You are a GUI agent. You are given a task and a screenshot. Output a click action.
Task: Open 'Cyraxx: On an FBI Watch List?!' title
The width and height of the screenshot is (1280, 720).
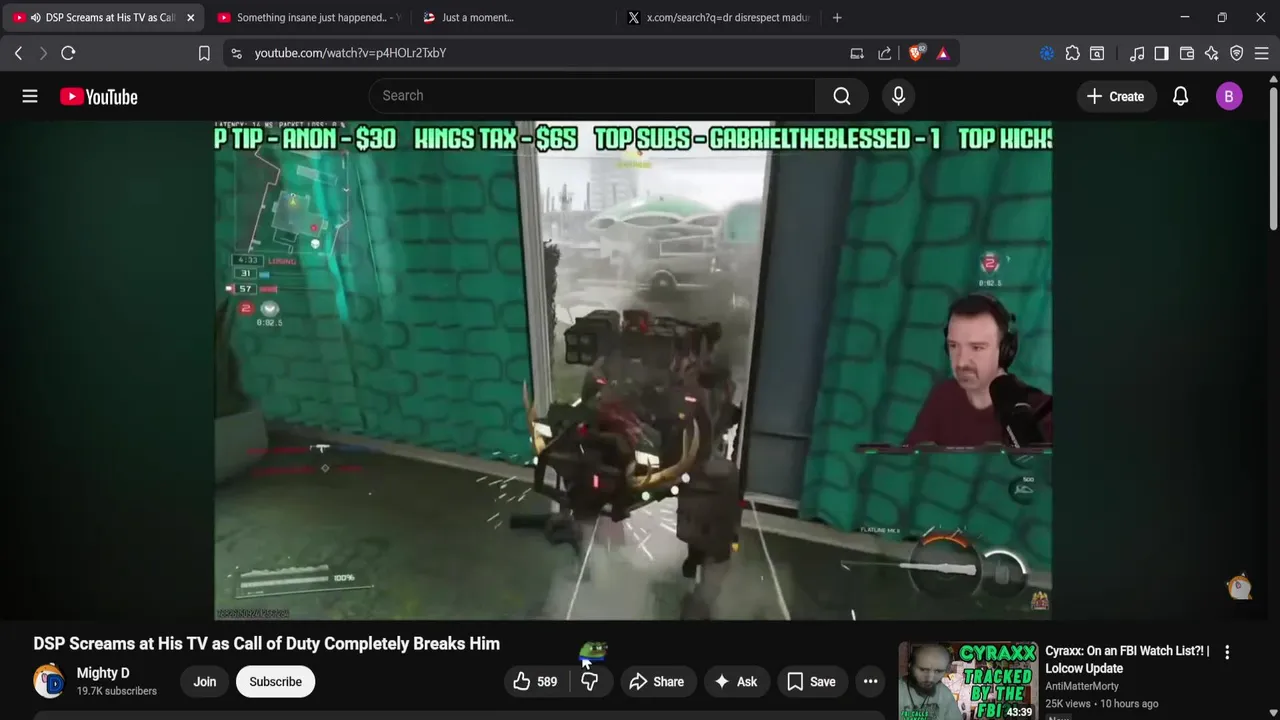pyautogui.click(x=1127, y=659)
